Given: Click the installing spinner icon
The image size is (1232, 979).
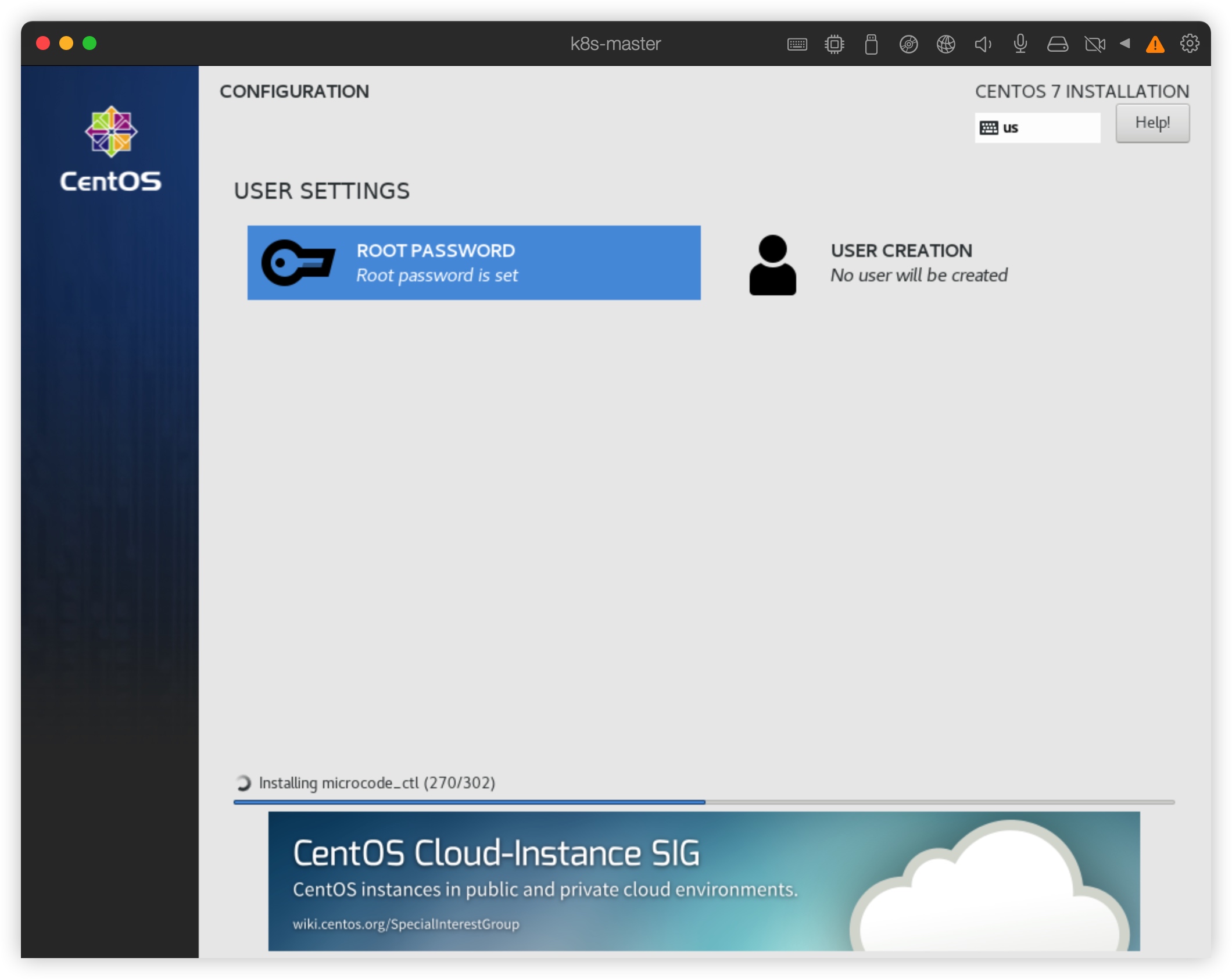Looking at the screenshot, I should (x=243, y=783).
